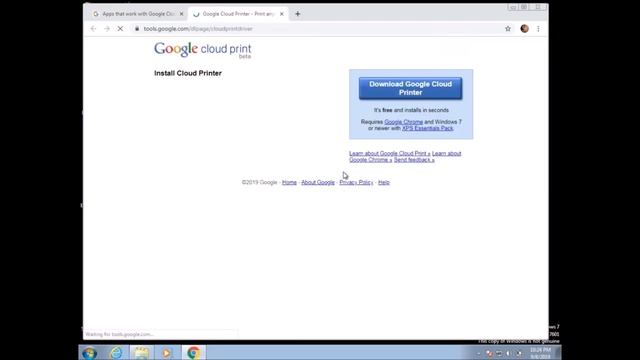Open the Home footer link

[289, 182]
